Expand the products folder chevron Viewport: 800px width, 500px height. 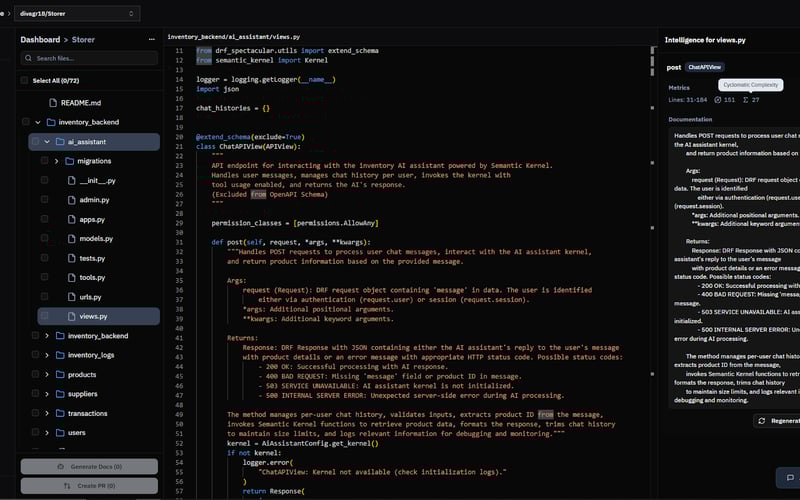click(47, 374)
